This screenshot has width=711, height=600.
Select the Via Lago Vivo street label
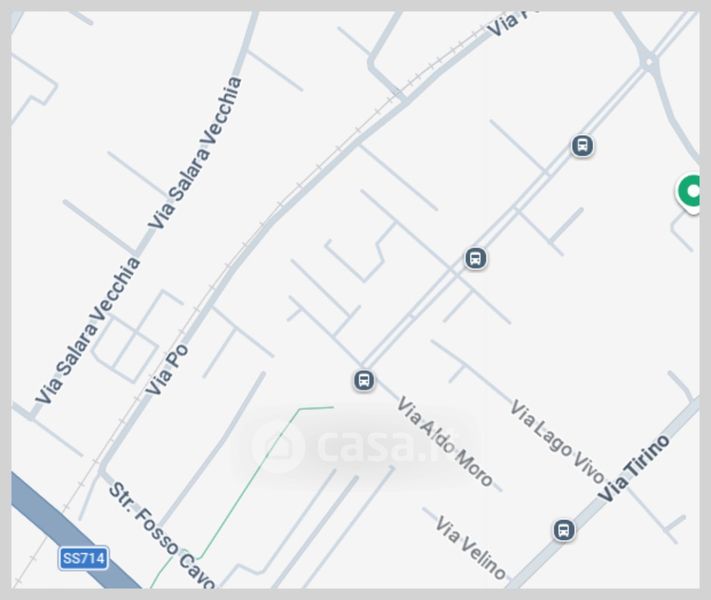point(557,442)
